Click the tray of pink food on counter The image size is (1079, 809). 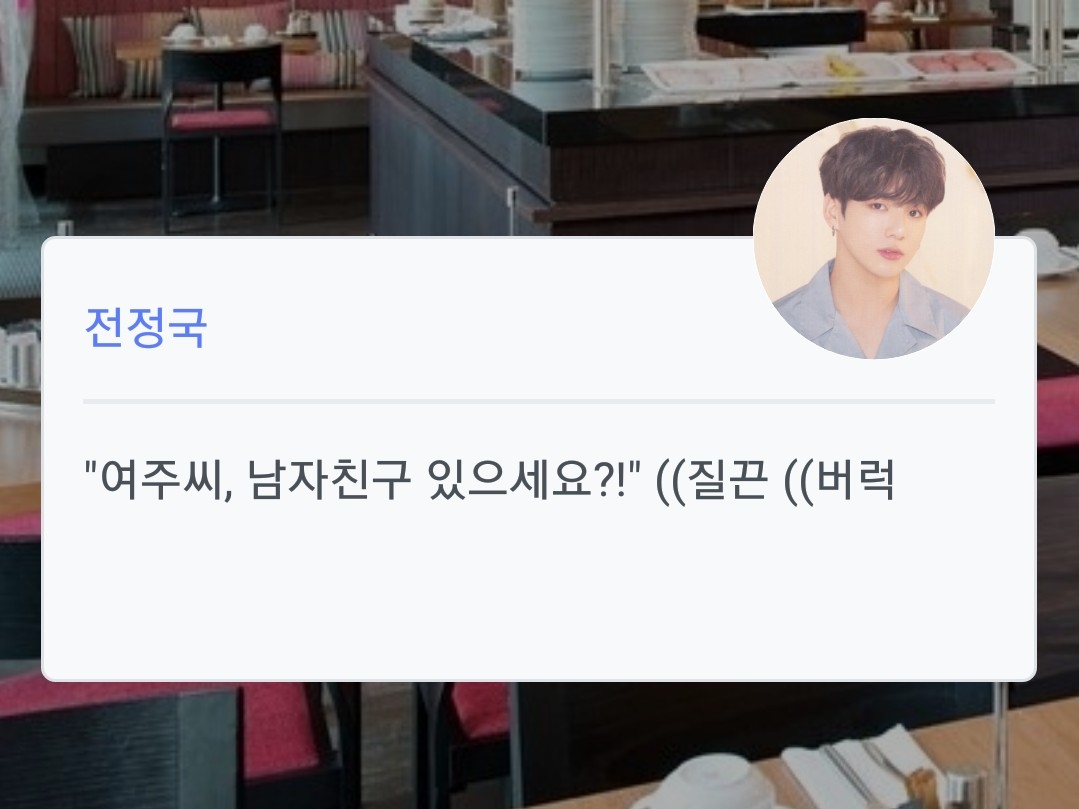[965, 63]
